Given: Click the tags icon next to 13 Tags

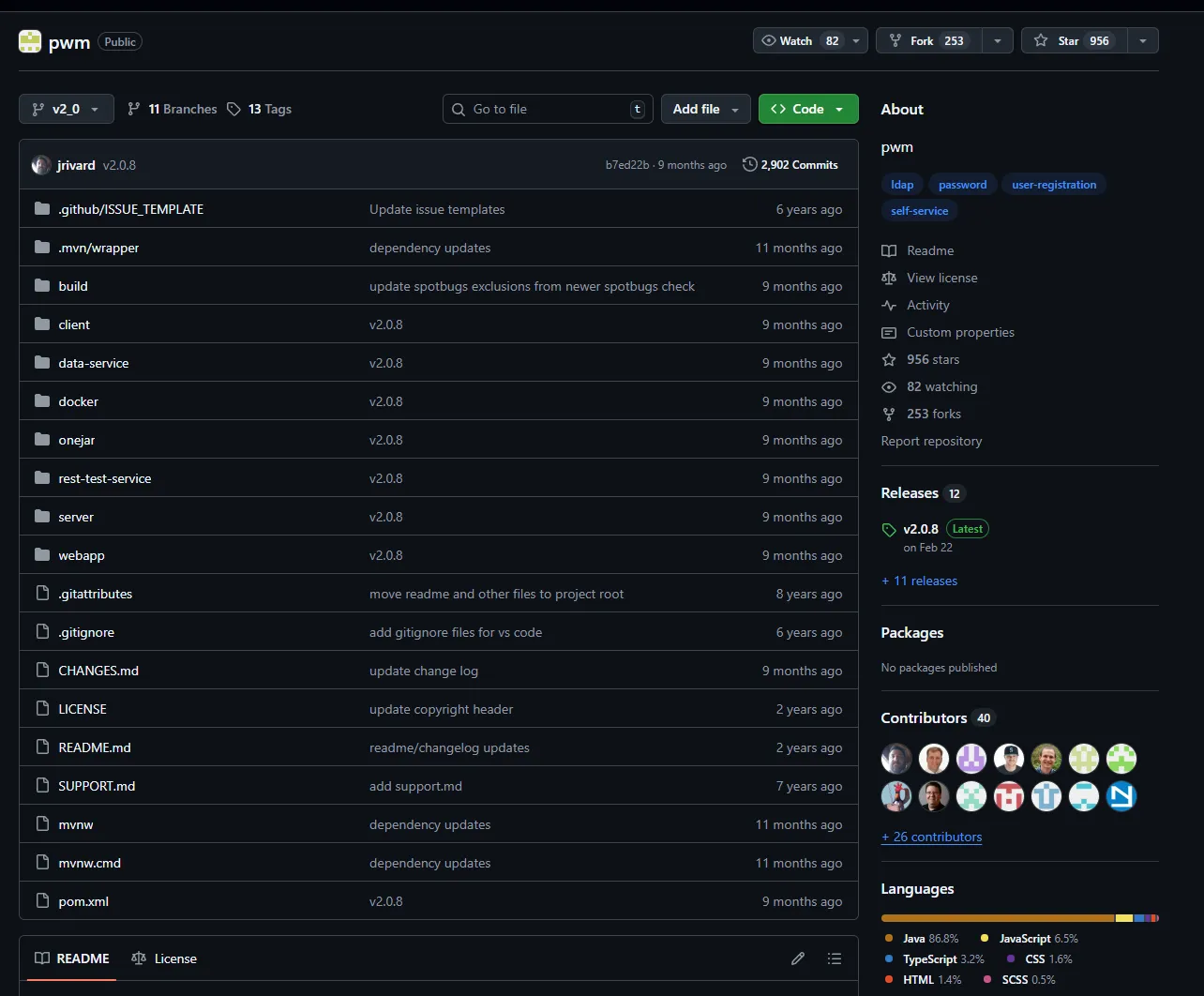Looking at the screenshot, I should pyautogui.click(x=234, y=109).
